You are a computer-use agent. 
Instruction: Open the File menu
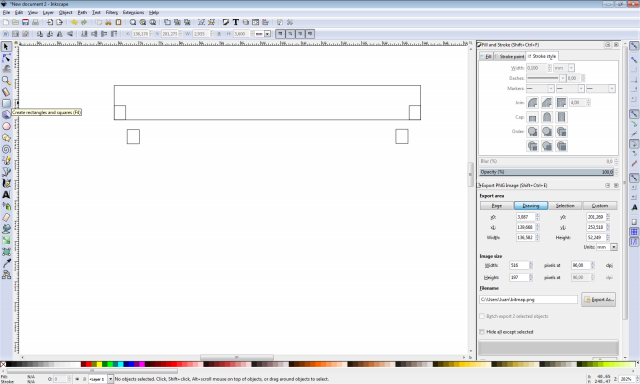(x=6, y=13)
